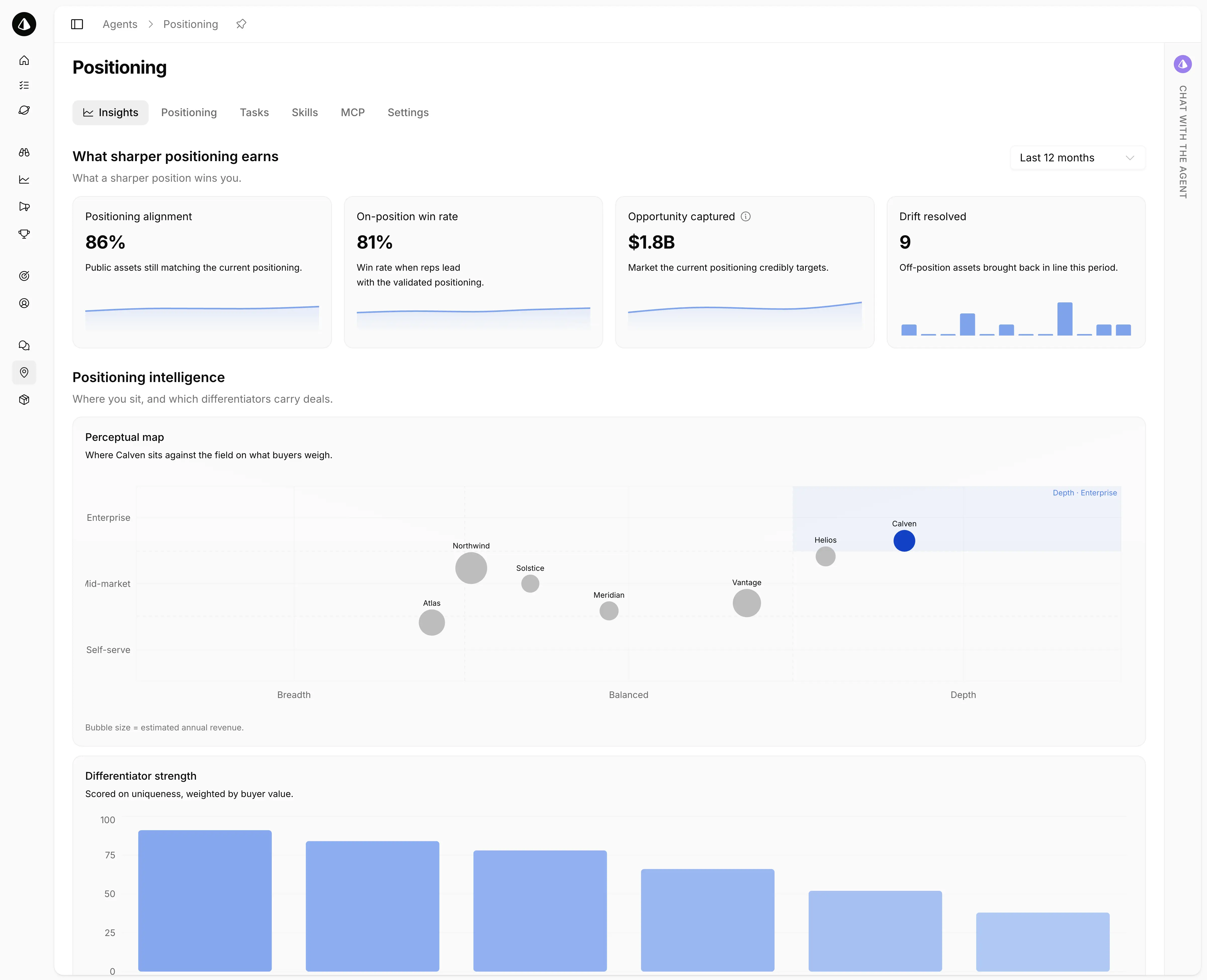The width and height of the screenshot is (1207, 980).
Task: Click the 86% alignment value
Action: click(x=106, y=242)
